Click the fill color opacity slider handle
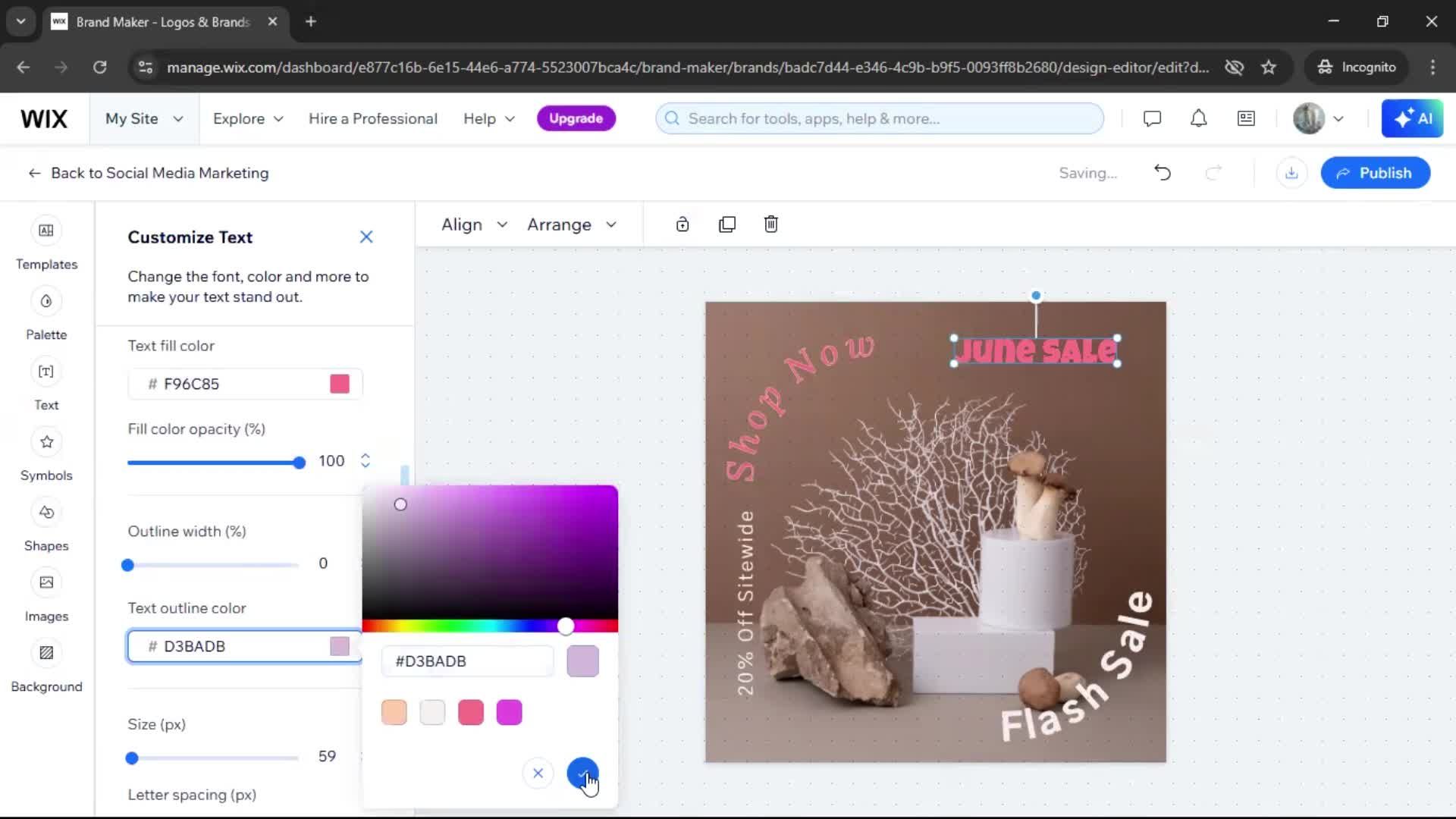The height and width of the screenshot is (819, 1456). 299,463
